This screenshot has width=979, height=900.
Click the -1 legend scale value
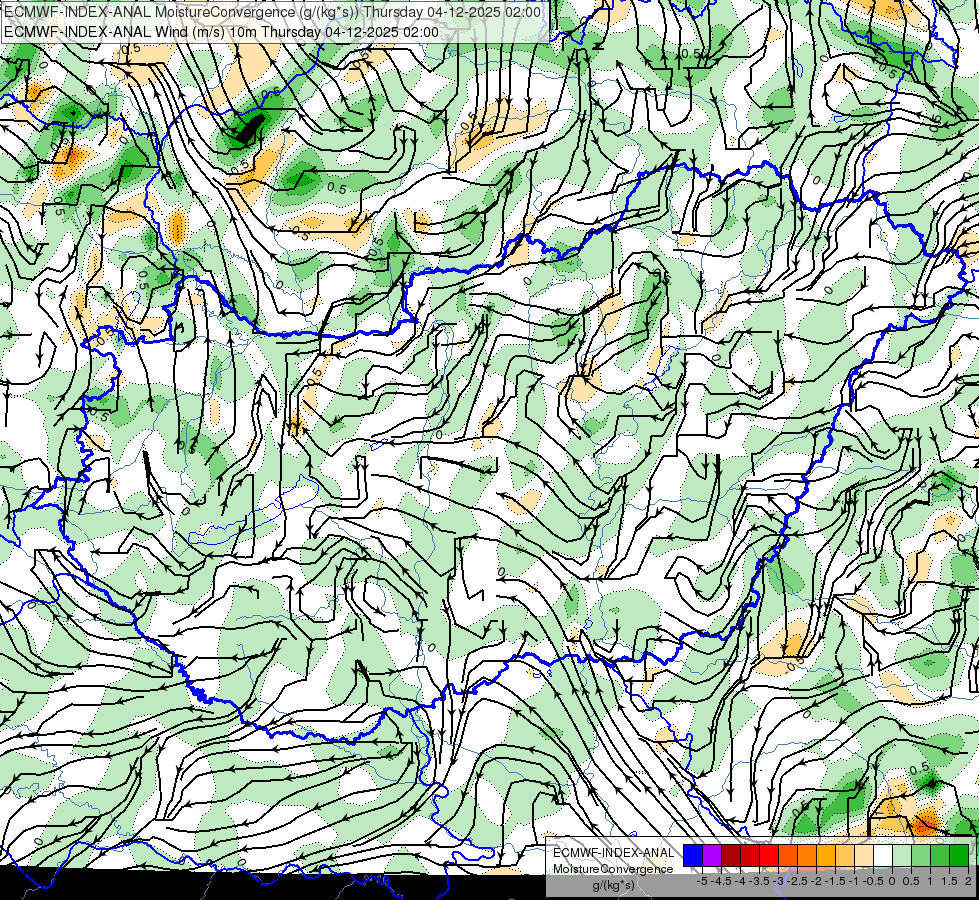(x=854, y=881)
